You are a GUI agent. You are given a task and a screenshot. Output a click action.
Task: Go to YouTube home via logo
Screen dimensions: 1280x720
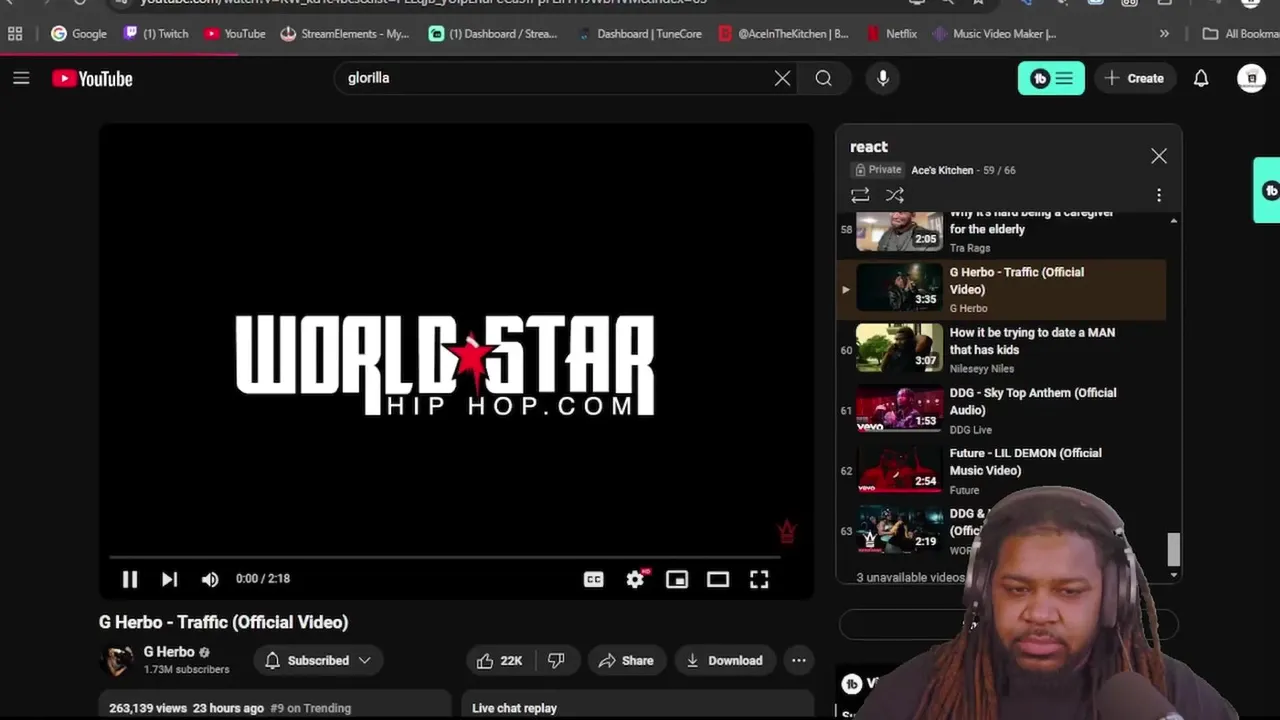(x=92, y=78)
